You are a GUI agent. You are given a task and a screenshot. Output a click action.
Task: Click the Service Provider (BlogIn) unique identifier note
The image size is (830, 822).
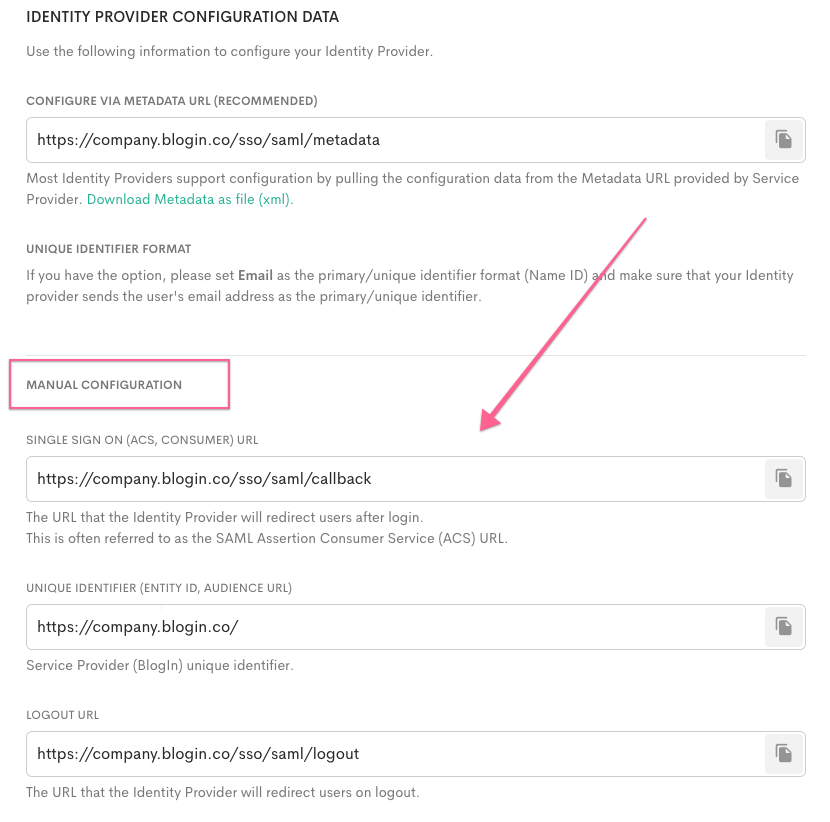[x=159, y=665]
